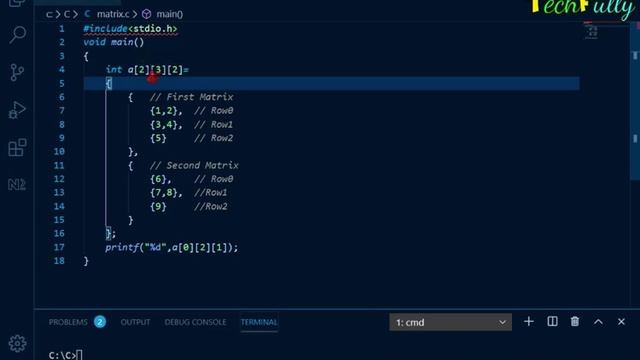The width and height of the screenshot is (640, 360).
Task: Switch to the DEBUG CONSOLE tab
Action: (x=195, y=322)
